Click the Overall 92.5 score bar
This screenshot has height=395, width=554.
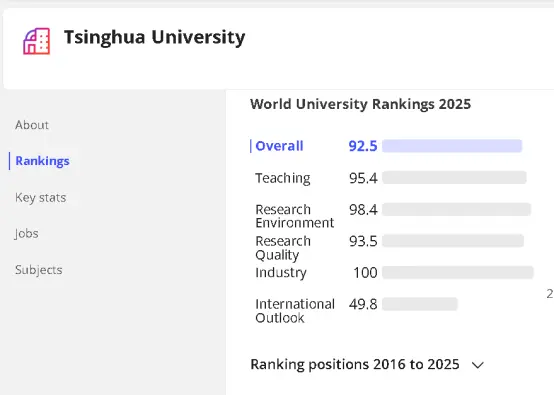coord(452,146)
